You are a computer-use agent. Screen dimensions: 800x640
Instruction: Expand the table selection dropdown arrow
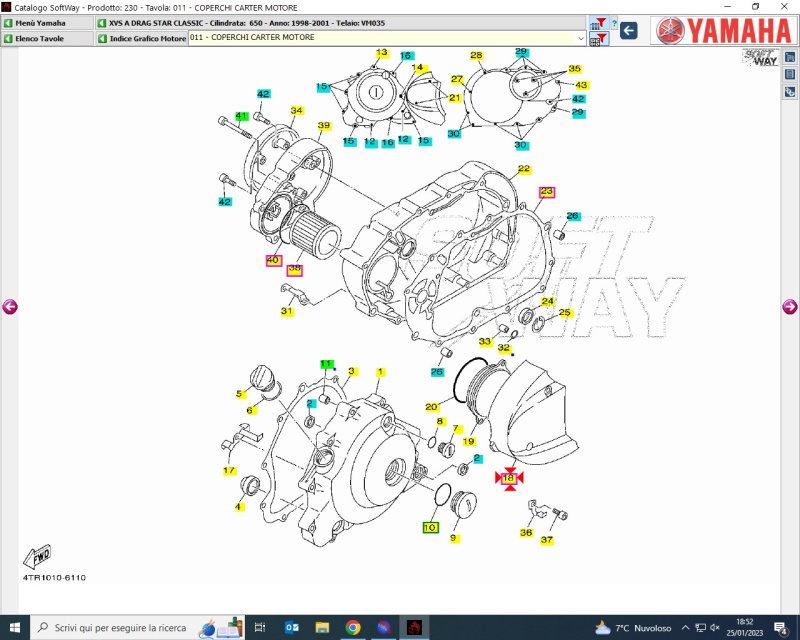(581, 38)
